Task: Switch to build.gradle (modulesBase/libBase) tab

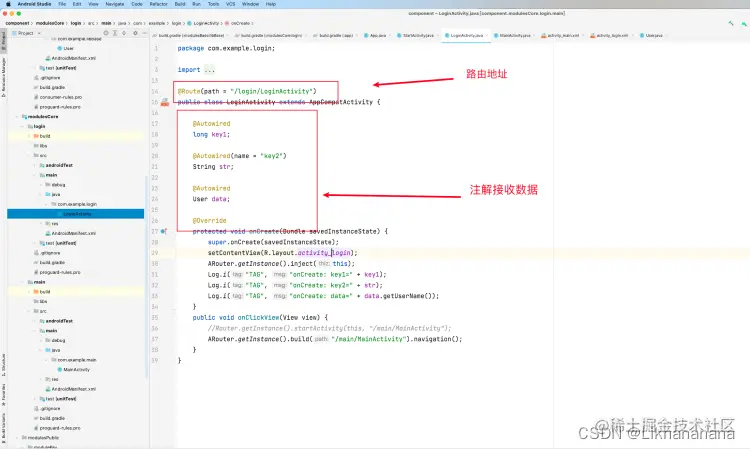Action: [x=189, y=35]
